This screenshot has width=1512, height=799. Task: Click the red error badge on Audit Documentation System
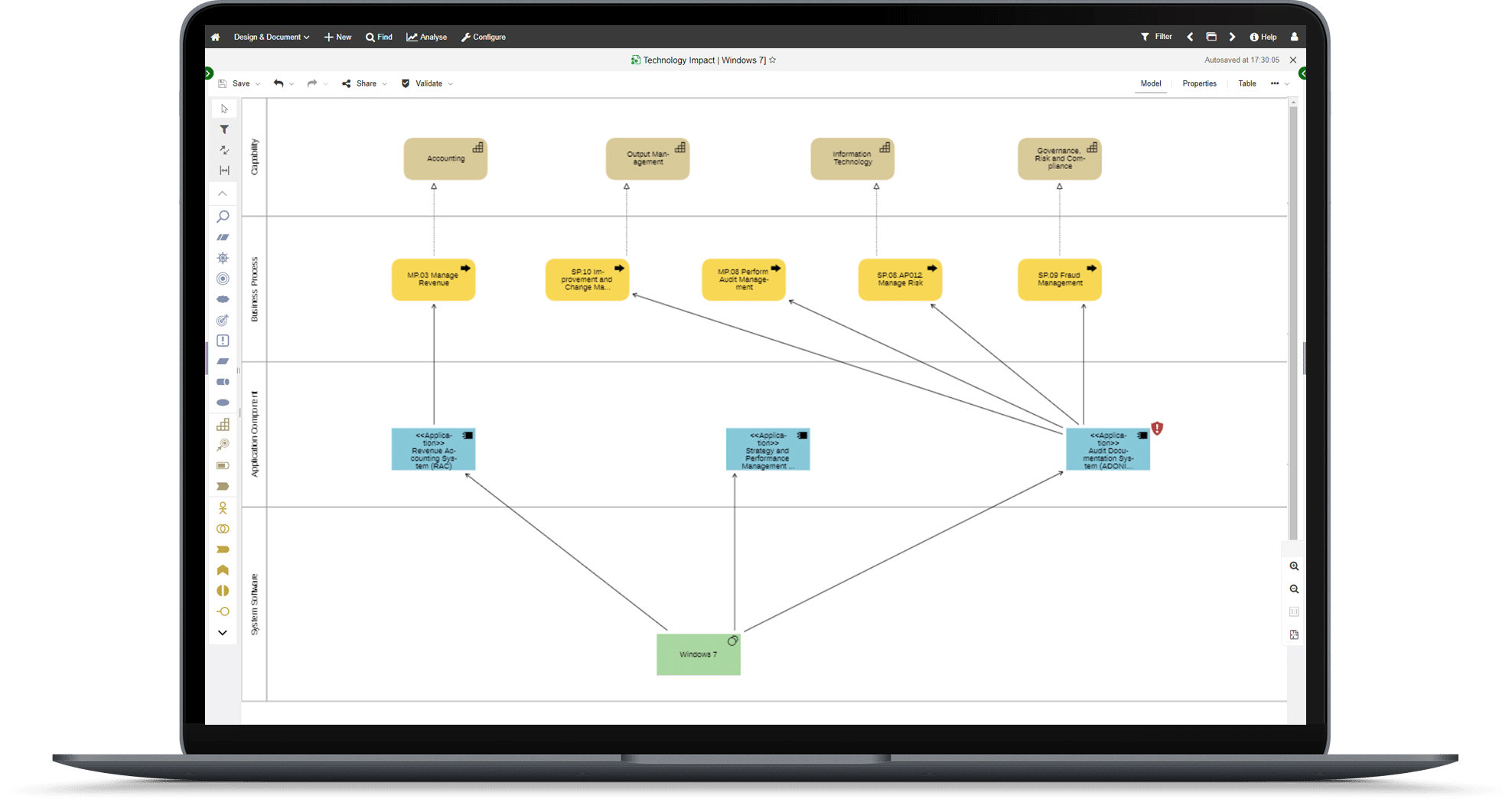click(x=1157, y=429)
